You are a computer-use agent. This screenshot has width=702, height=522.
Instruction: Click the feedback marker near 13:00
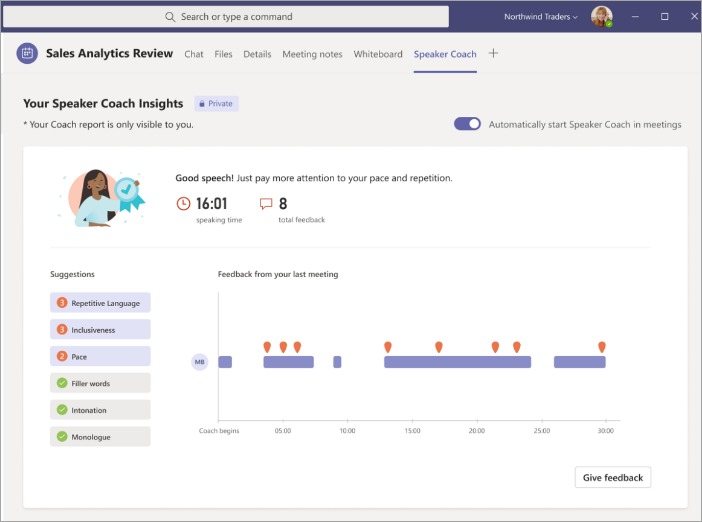coord(388,347)
